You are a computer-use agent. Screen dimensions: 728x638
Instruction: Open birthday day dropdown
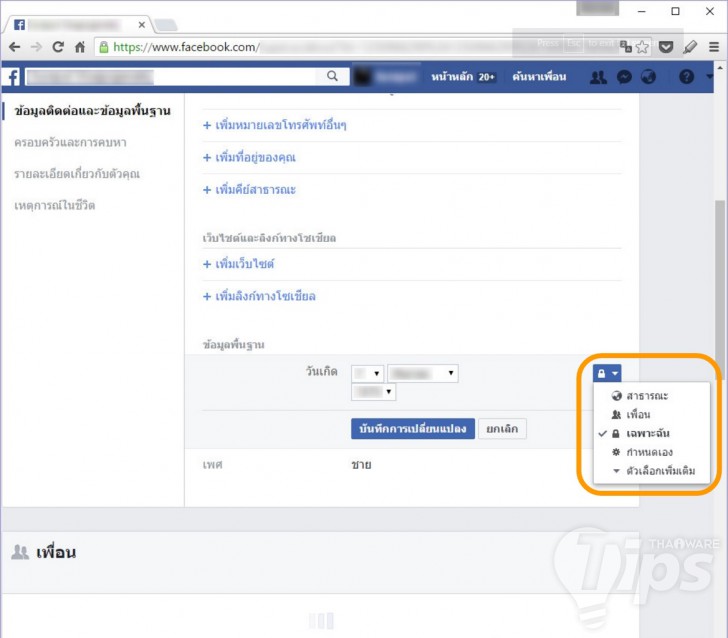(367, 373)
